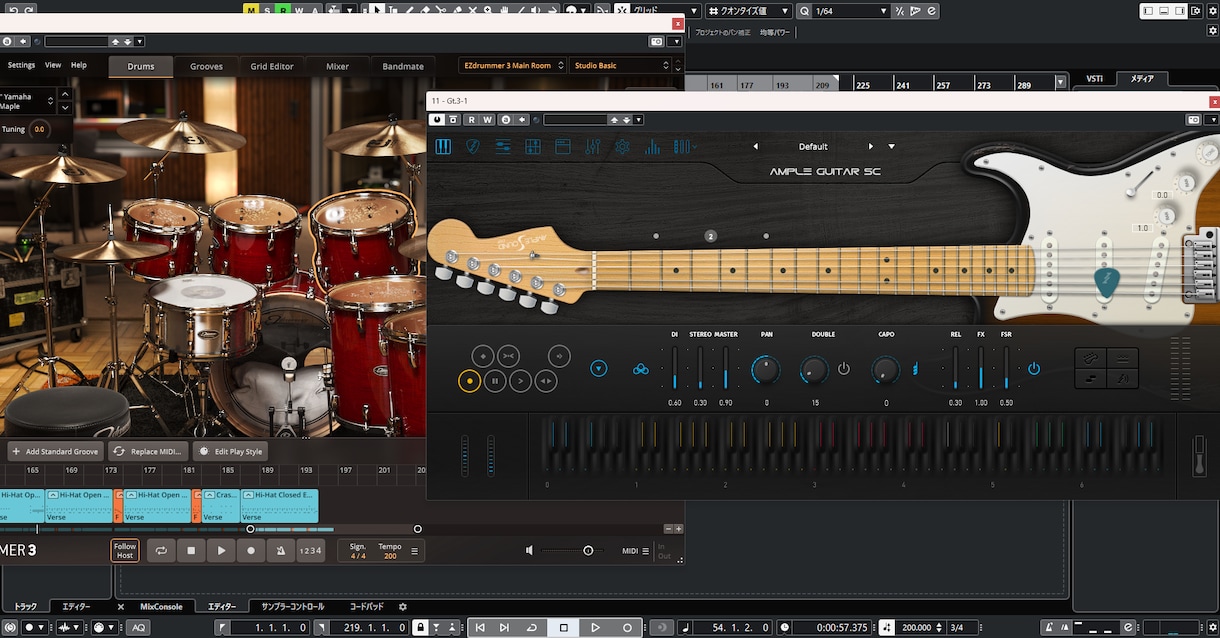
Task: Open the Ample Guitar sliders panel icon
Action: pyautogui.click(x=503, y=147)
